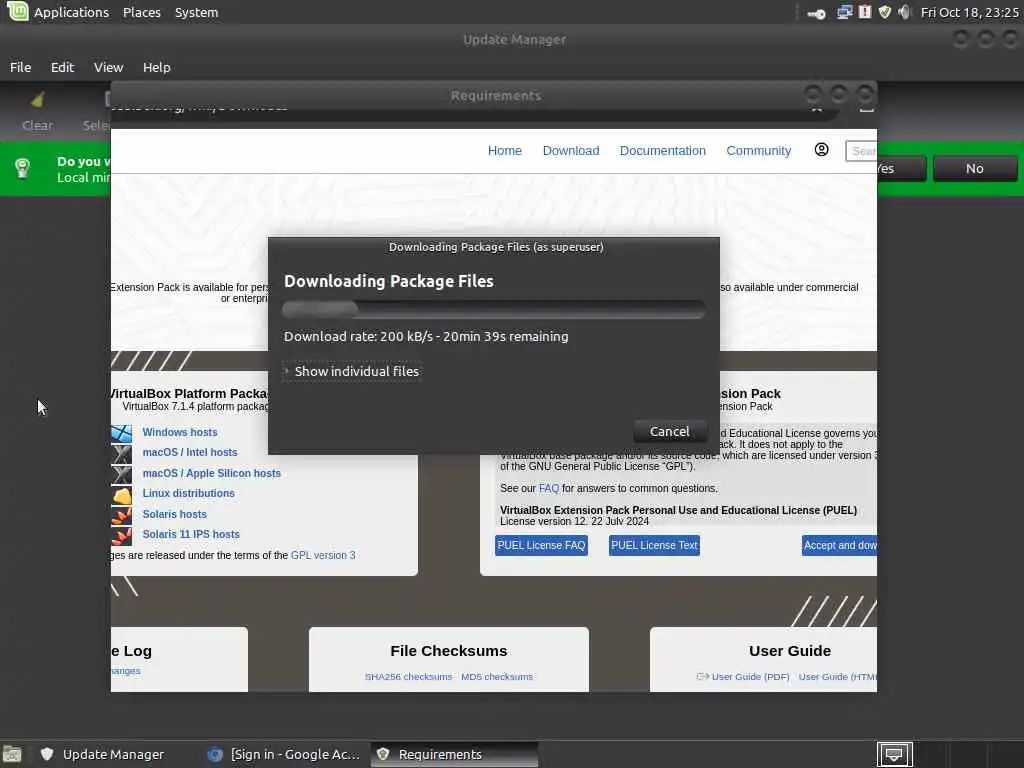Image resolution: width=1024 pixels, height=768 pixels.
Task: Open the Solaris 11 IPS hosts link
Action: 191,534
